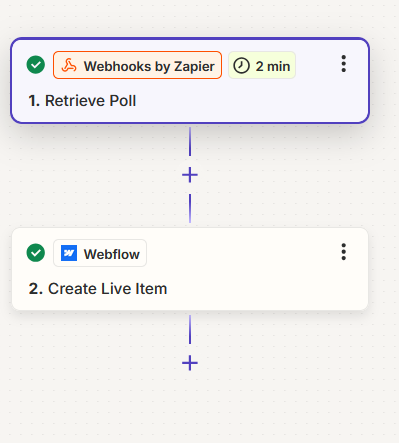Click connector line below Retrieve Poll card
Viewport: 399px width, 443px height.
point(190,141)
